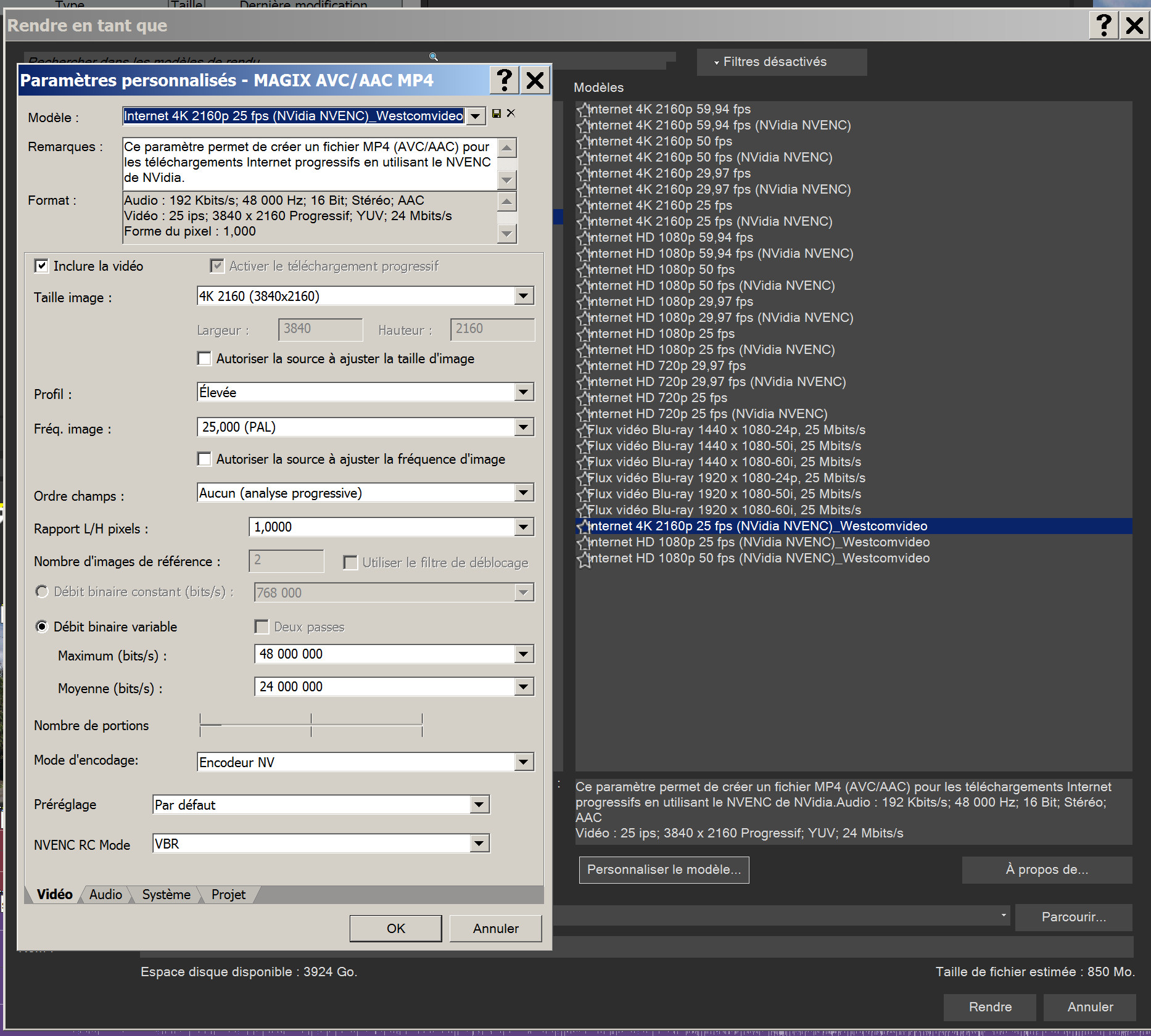
Task: Open the Fréq. image dropdown
Action: tap(524, 427)
